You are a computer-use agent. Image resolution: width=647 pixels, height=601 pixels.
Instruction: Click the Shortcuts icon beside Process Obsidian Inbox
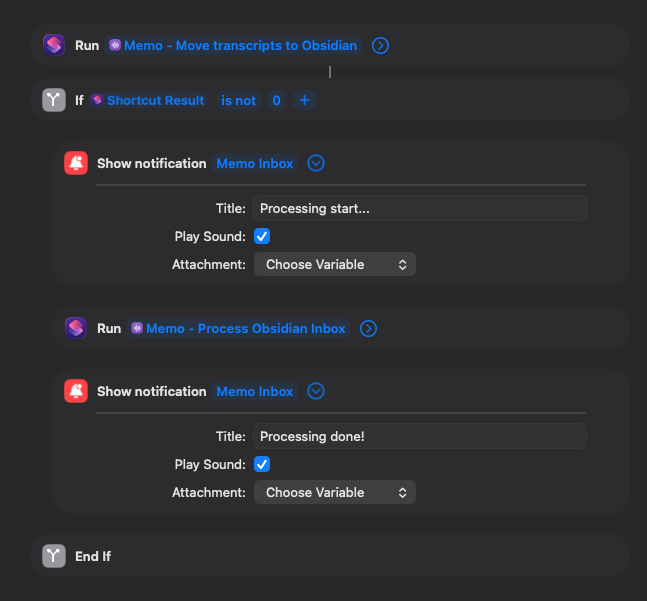[76, 328]
